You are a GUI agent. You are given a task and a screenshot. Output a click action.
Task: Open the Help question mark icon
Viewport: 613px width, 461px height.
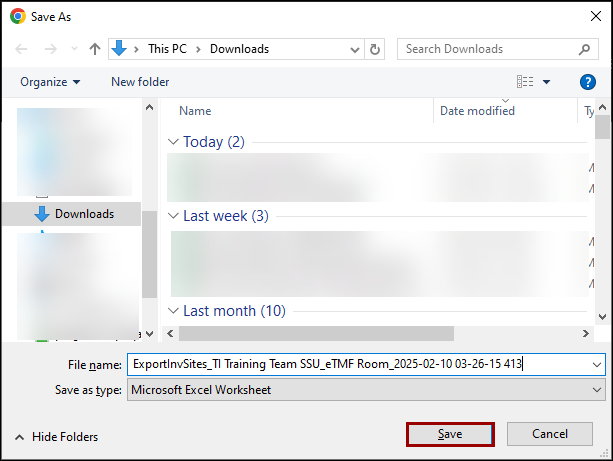588,82
